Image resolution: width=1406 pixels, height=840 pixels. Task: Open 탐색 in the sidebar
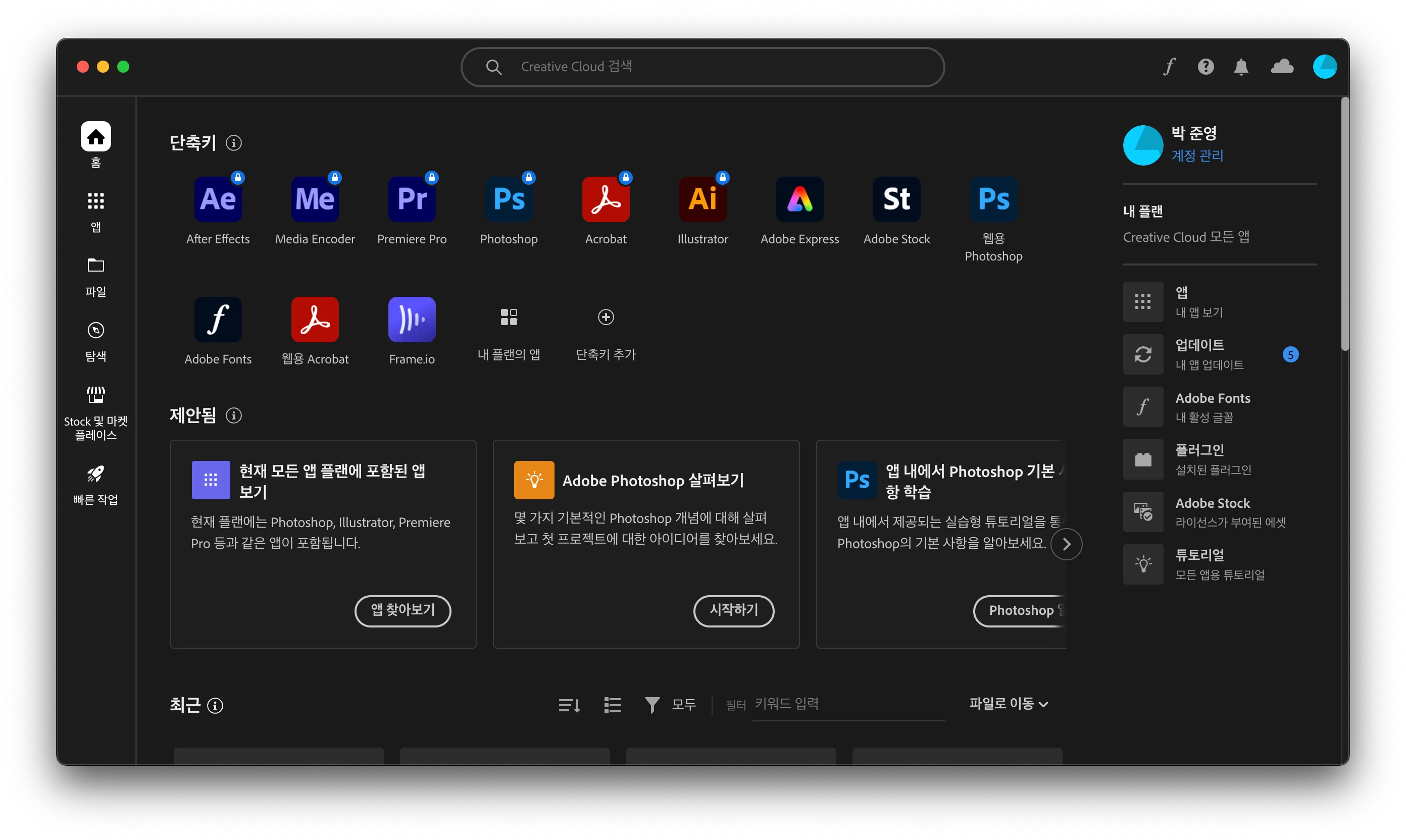(95, 341)
